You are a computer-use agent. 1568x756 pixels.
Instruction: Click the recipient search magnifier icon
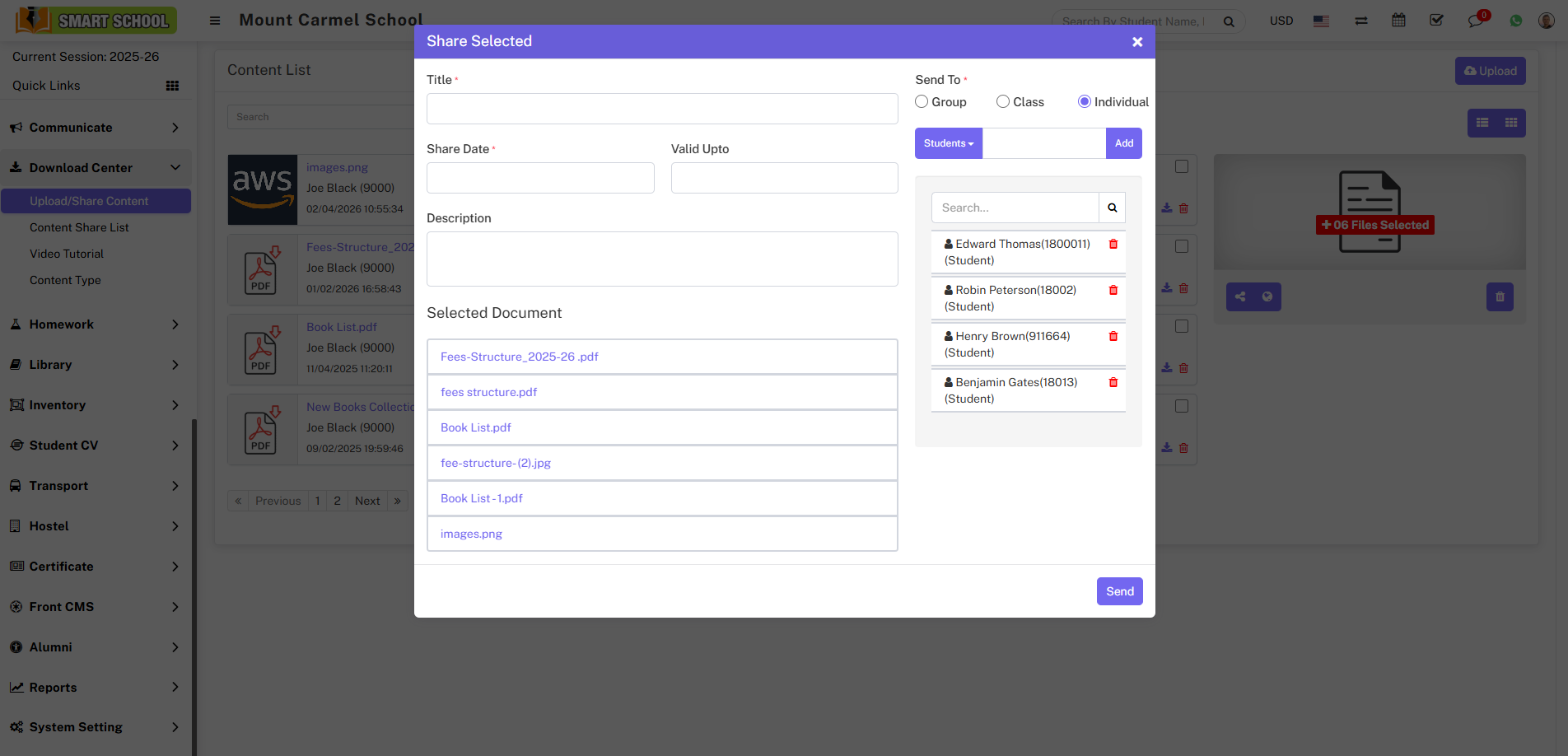tap(1112, 208)
